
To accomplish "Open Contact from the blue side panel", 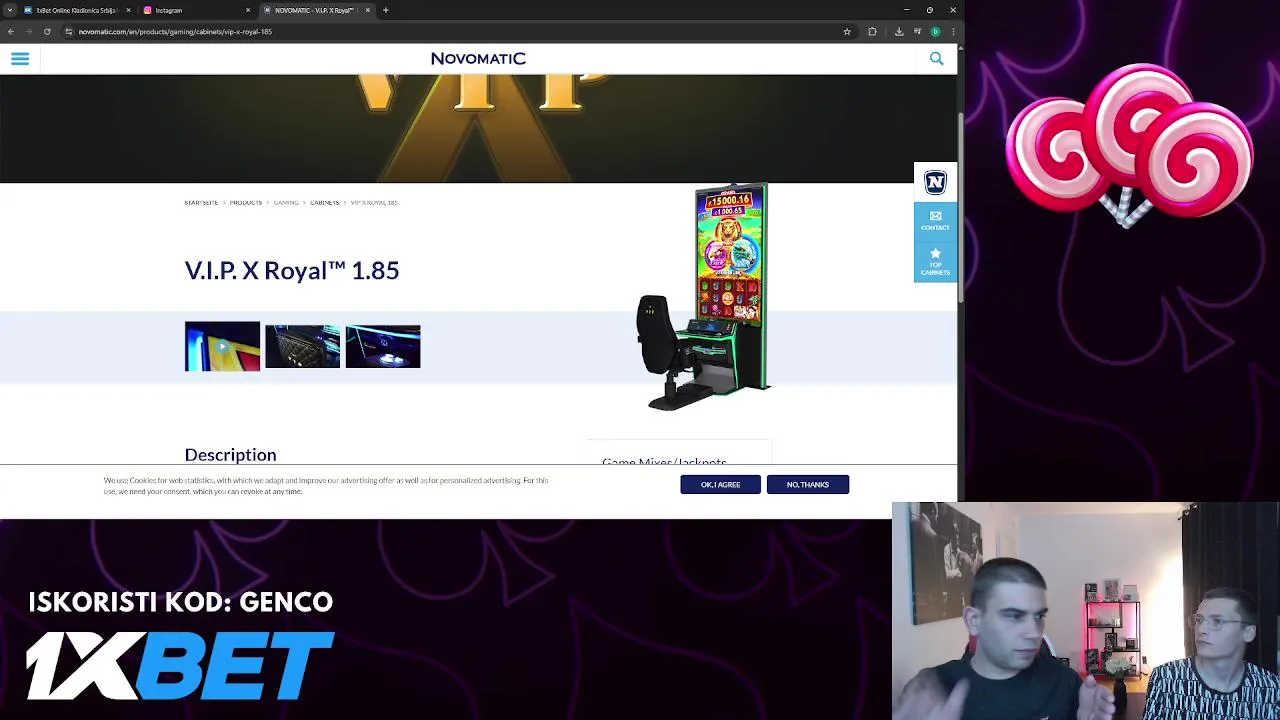I will [935, 221].
